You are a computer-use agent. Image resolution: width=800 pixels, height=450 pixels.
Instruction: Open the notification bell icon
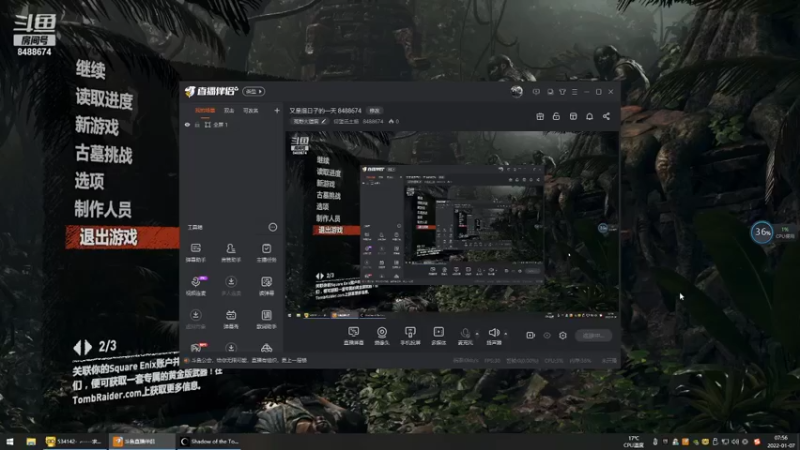click(589, 116)
